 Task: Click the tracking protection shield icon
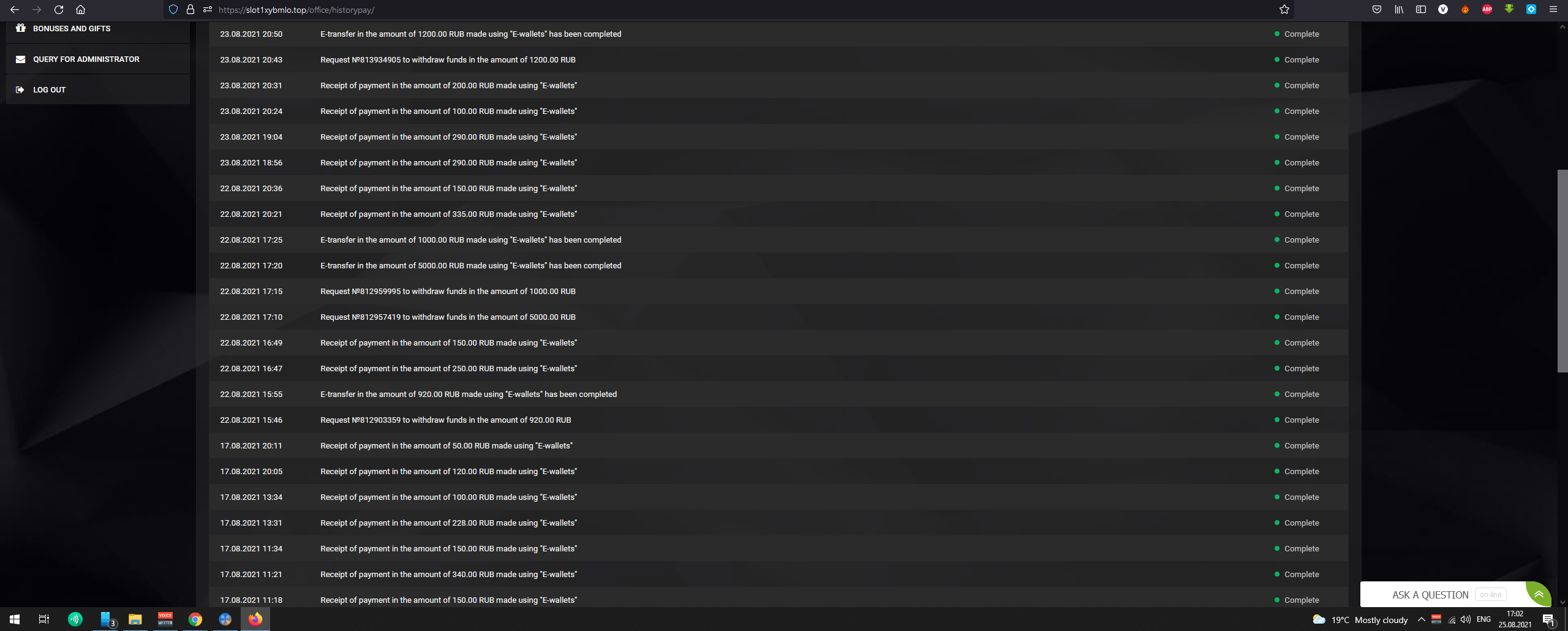coord(173,9)
